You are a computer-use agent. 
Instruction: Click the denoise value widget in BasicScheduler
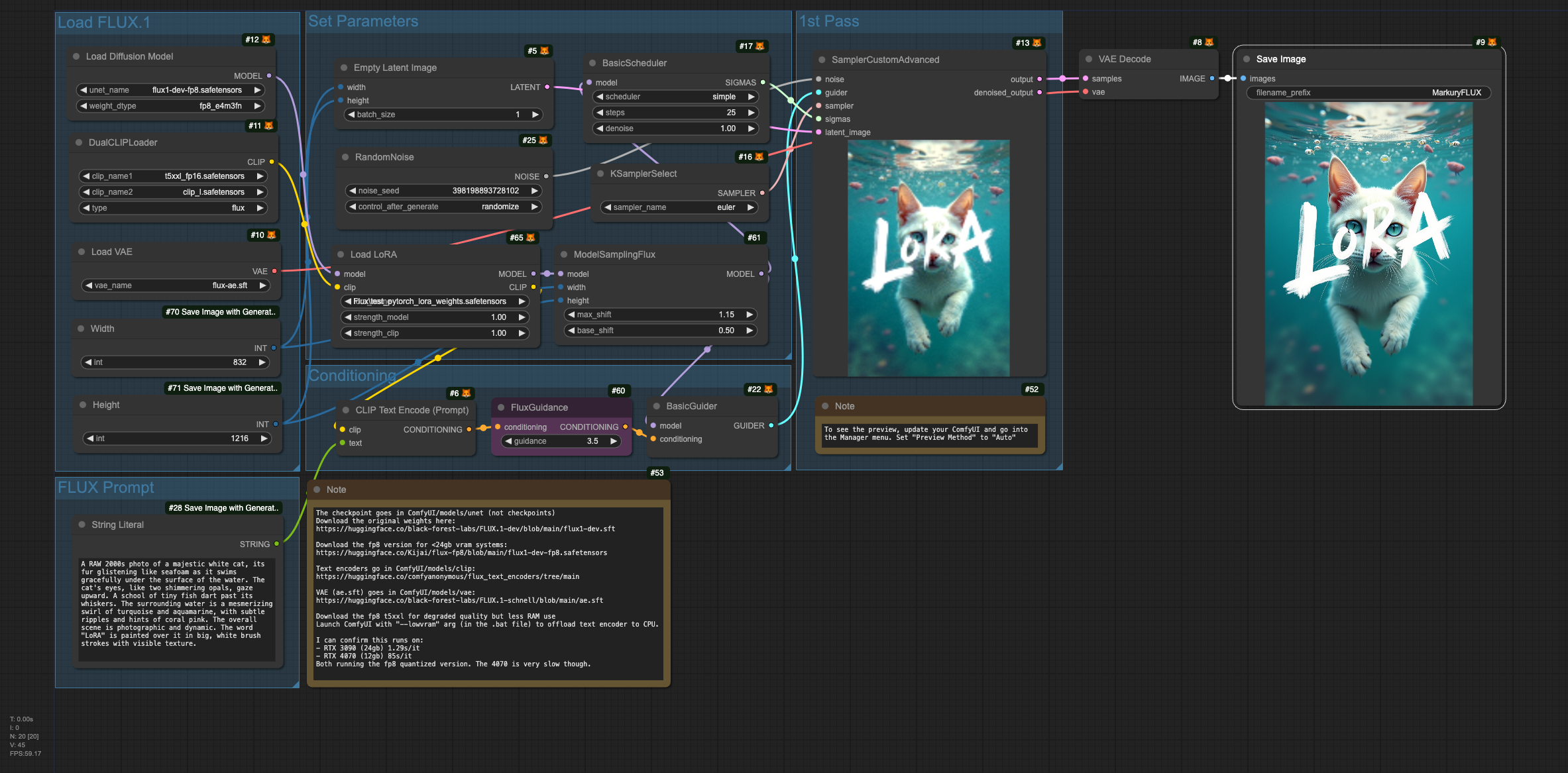(675, 129)
